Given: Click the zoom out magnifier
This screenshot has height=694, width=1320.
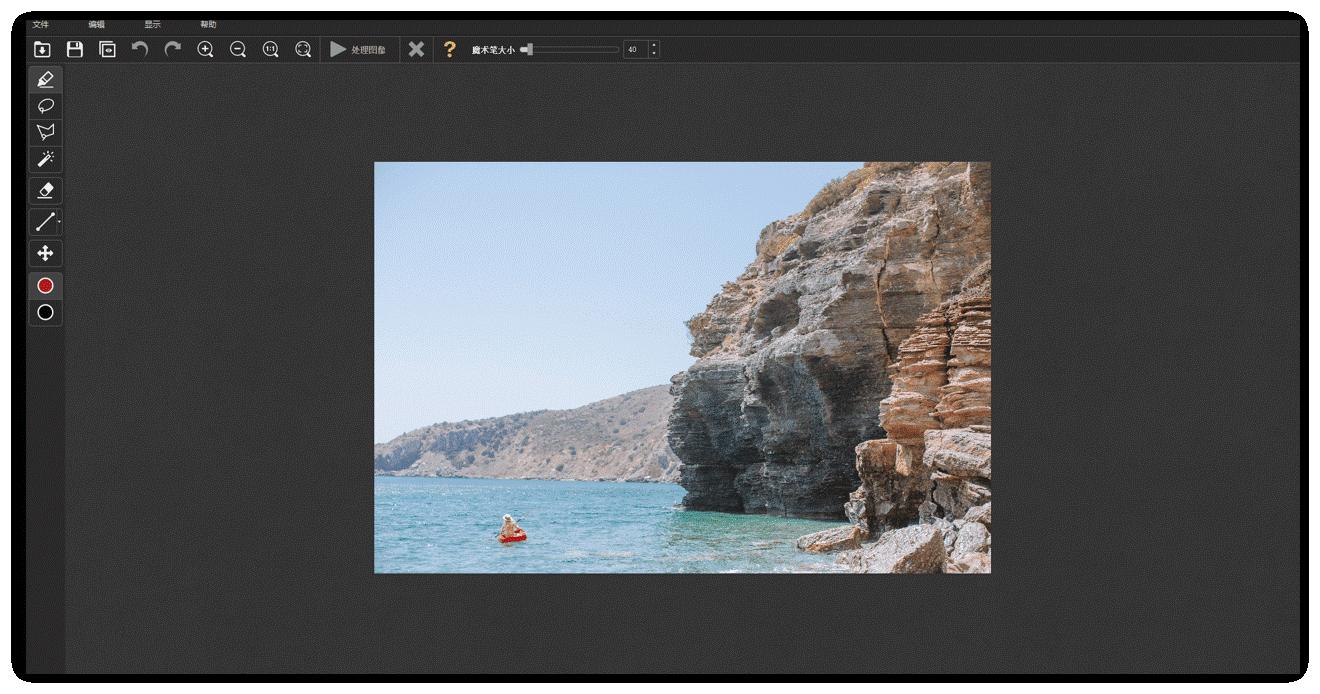Looking at the screenshot, I should coord(238,49).
